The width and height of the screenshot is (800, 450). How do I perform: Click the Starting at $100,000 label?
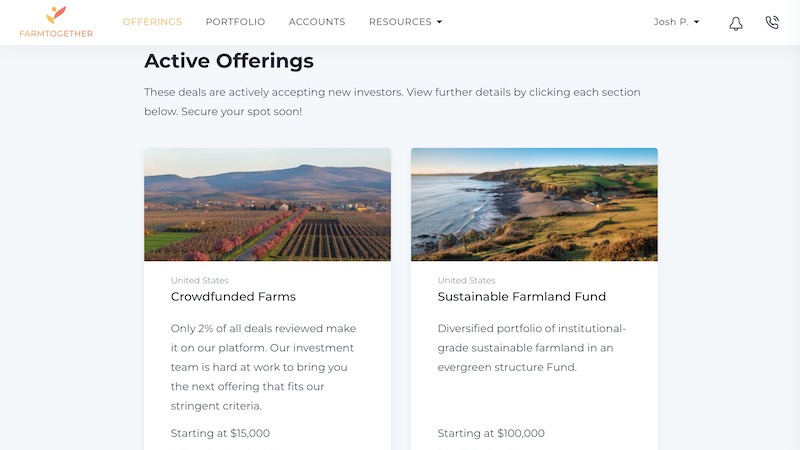click(491, 434)
